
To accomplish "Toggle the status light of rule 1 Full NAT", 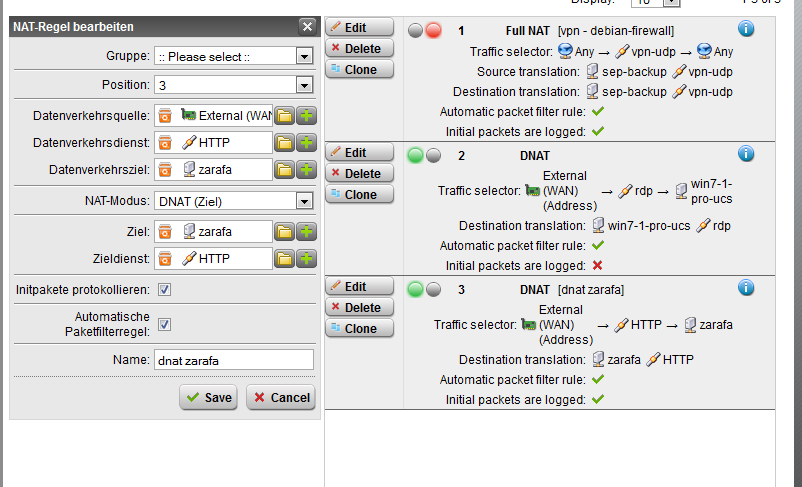I will tap(425, 31).
